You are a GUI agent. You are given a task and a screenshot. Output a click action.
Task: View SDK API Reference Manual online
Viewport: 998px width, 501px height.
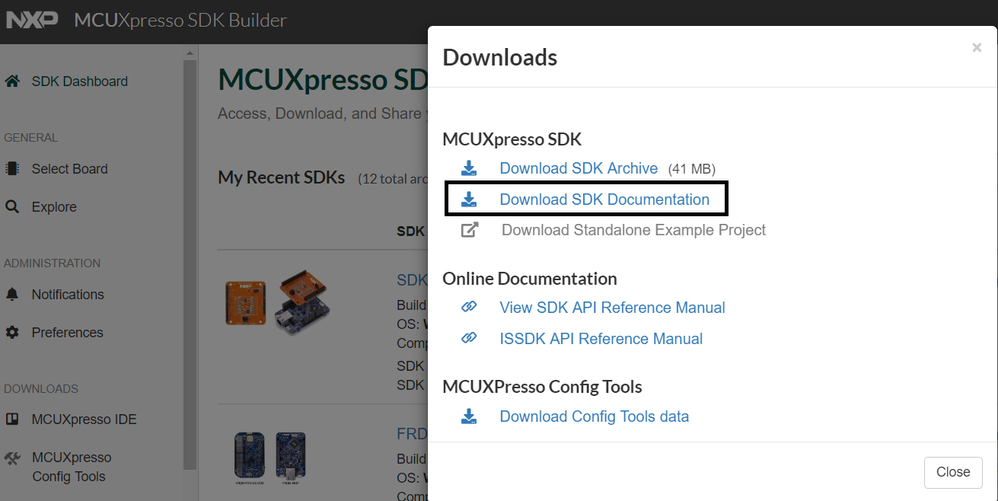[x=612, y=307]
